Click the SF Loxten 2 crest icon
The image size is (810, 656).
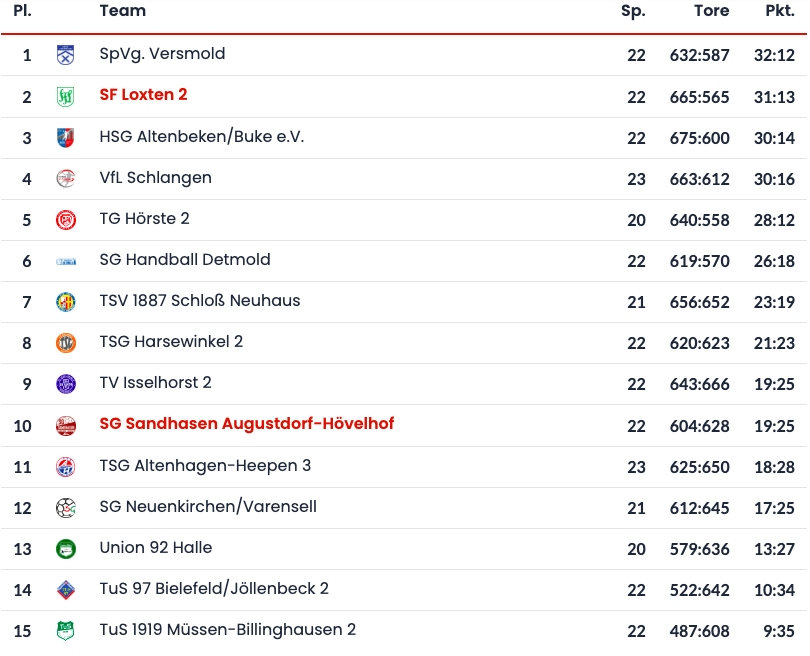[x=66, y=96]
